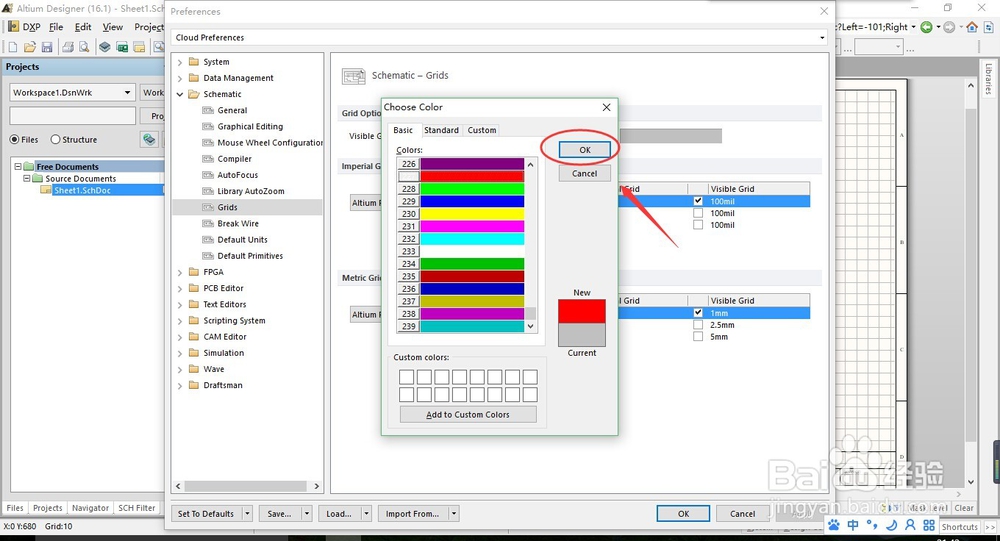The height and width of the screenshot is (541, 1000).
Task: Open the Edit menu
Action: (x=83, y=27)
